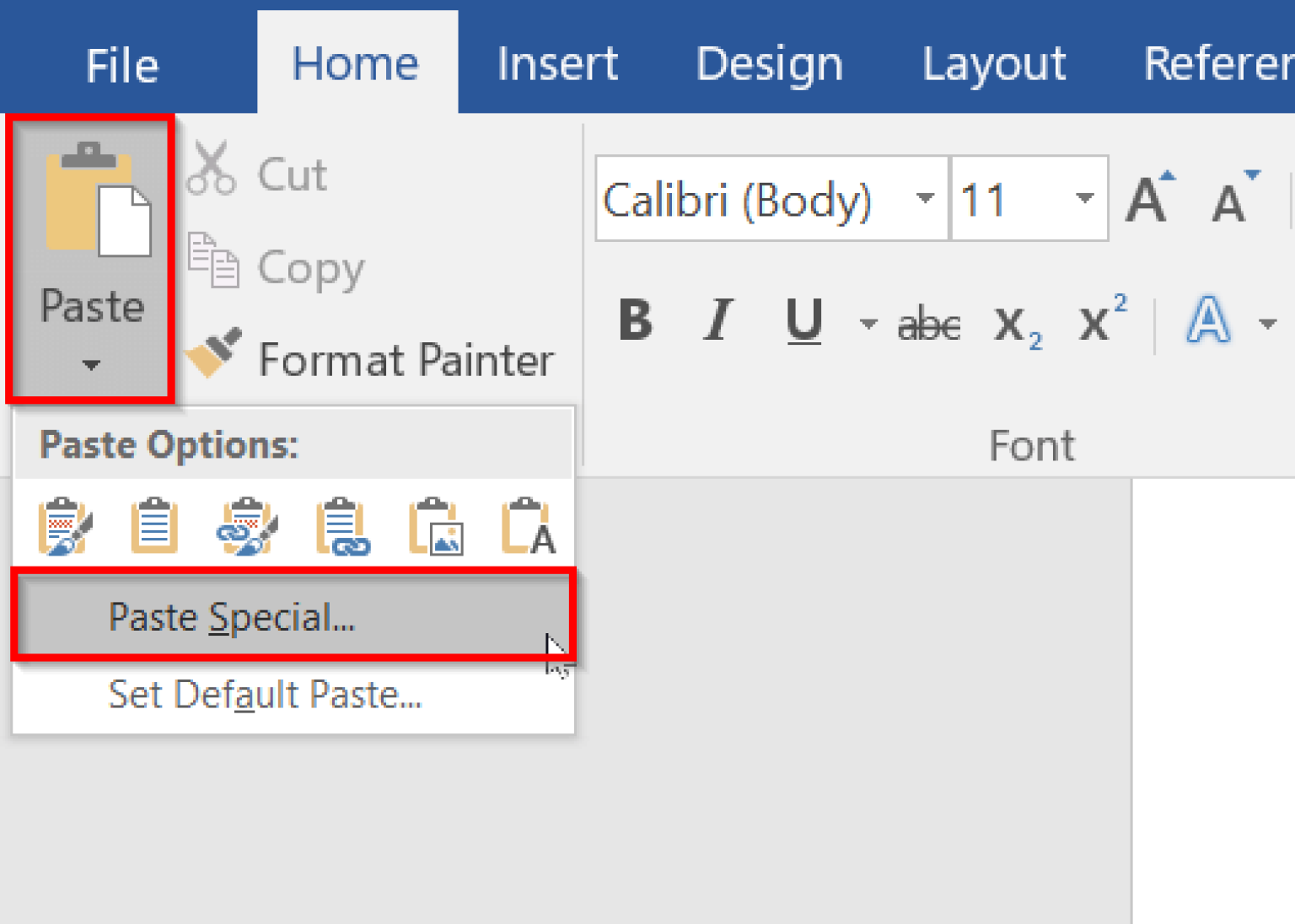This screenshot has height=924, width=1295.
Task: Switch to the Insert tab
Action: click(556, 63)
